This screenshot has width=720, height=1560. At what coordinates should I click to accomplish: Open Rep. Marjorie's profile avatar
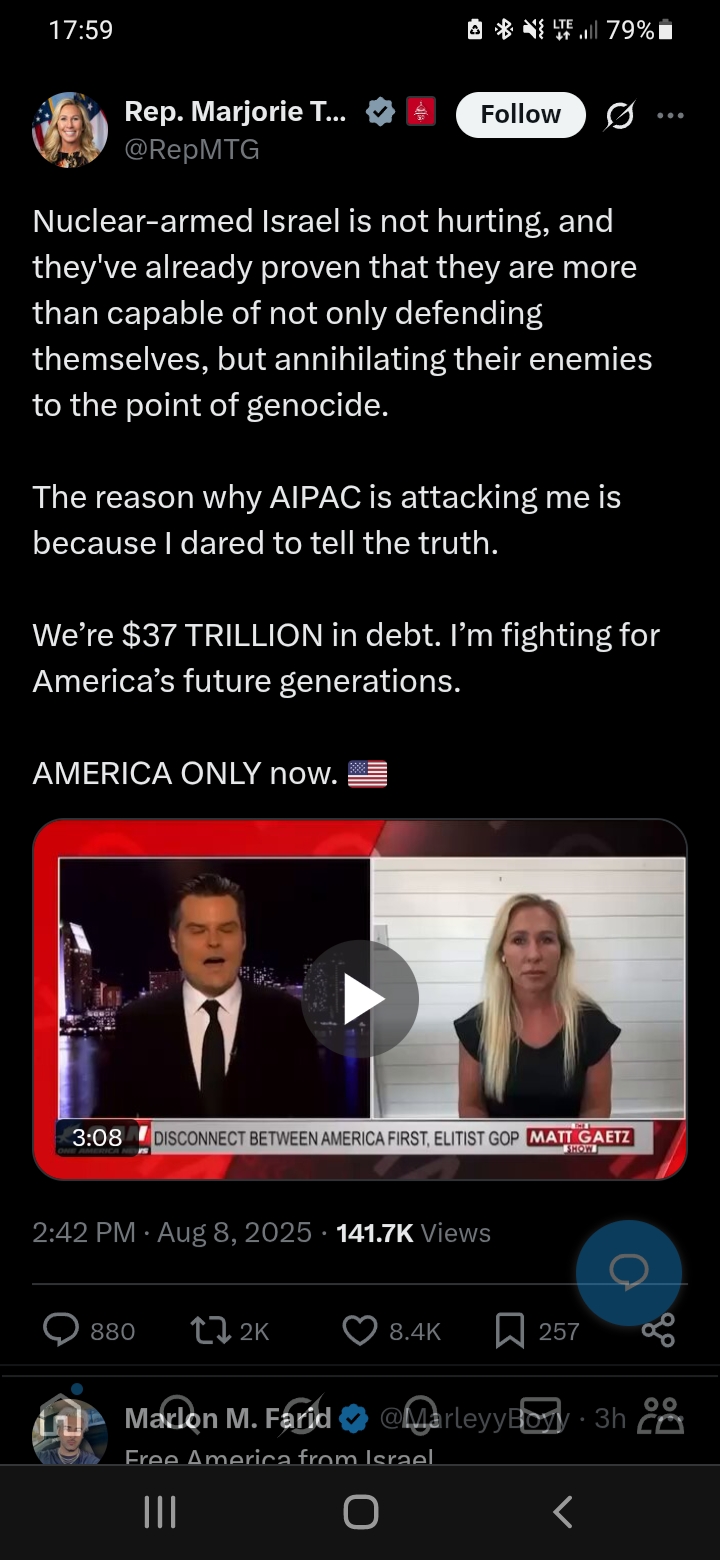70,129
